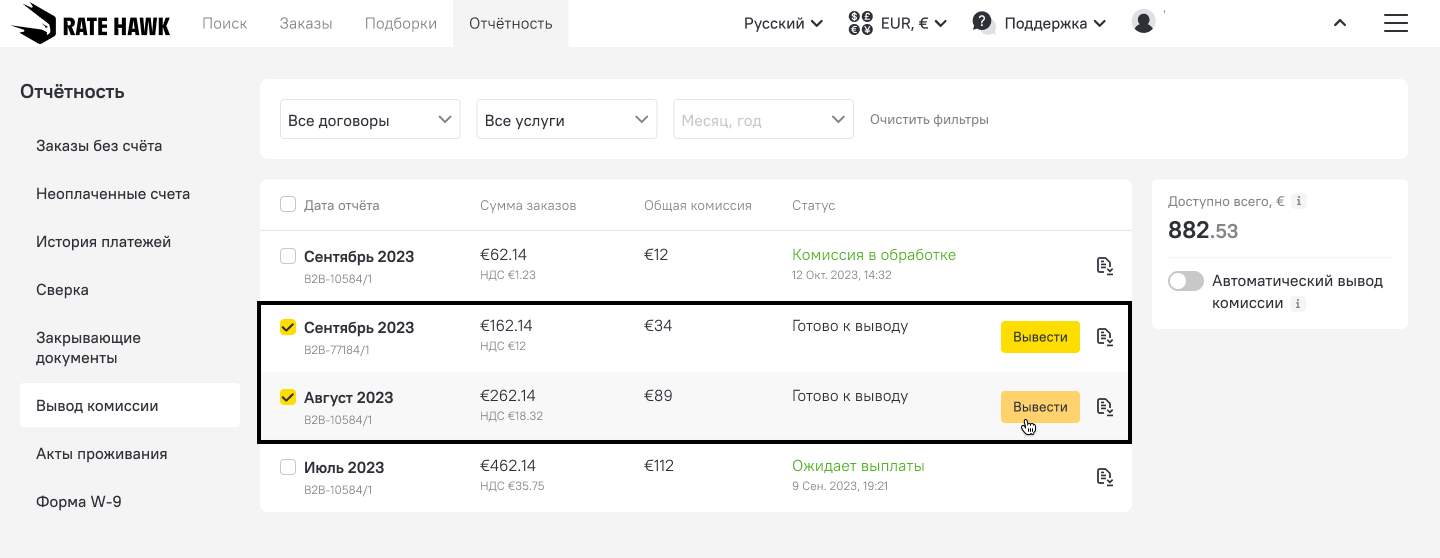Click info icon next to Доступно всего
Screen dimensions: 1440x558
point(1298,202)
